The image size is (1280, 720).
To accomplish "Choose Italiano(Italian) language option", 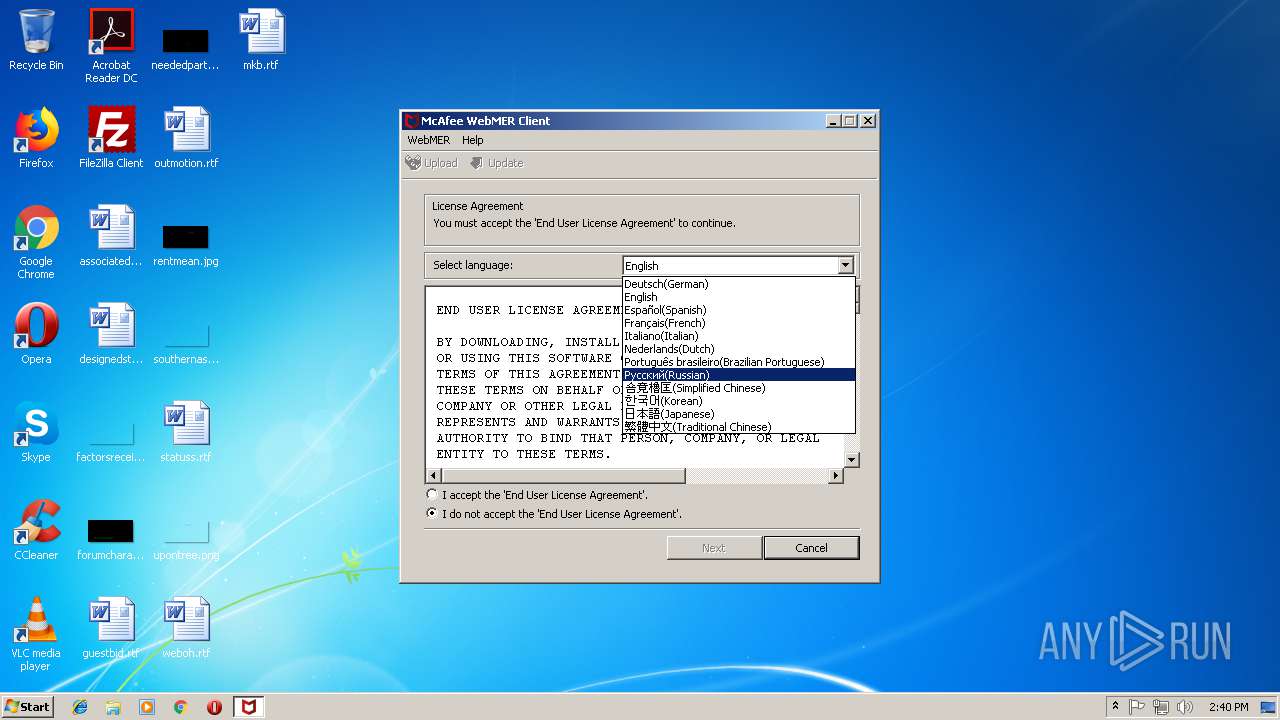I will tap(738, 336).
